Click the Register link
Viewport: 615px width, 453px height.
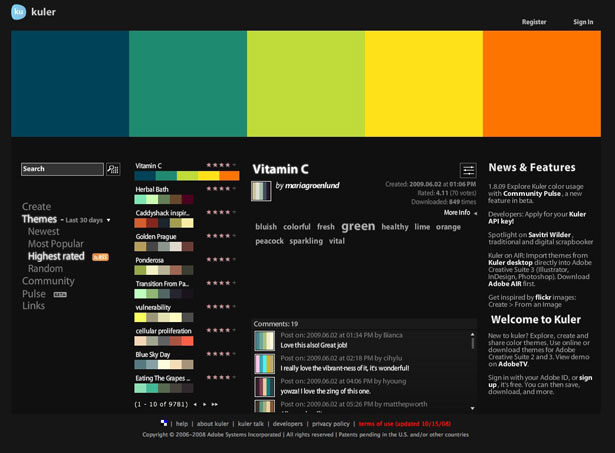[534, 22]
